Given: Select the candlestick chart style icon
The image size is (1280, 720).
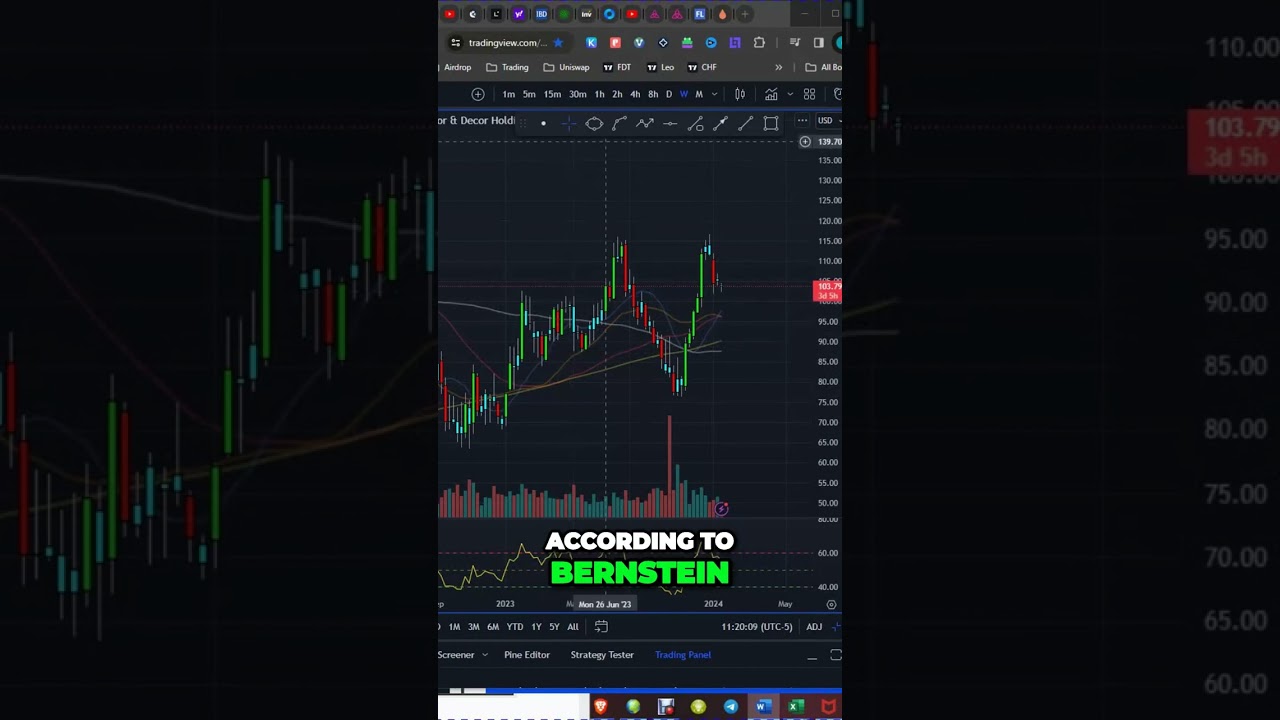Looking at the screenshot, I should coord(740,94).
